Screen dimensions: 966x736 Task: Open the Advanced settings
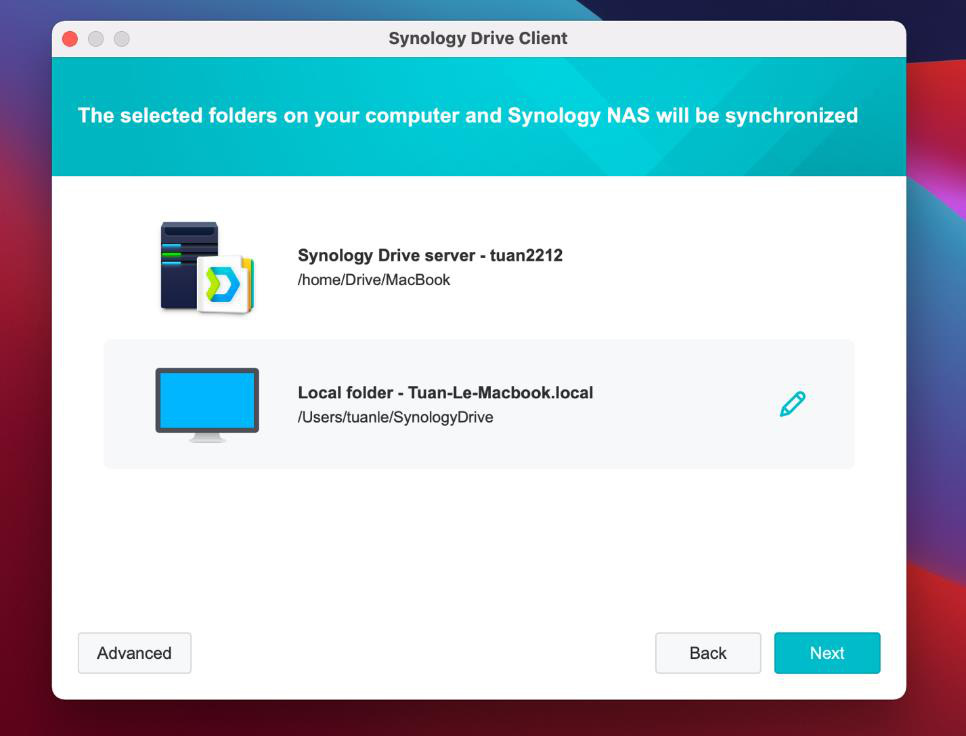134,653
